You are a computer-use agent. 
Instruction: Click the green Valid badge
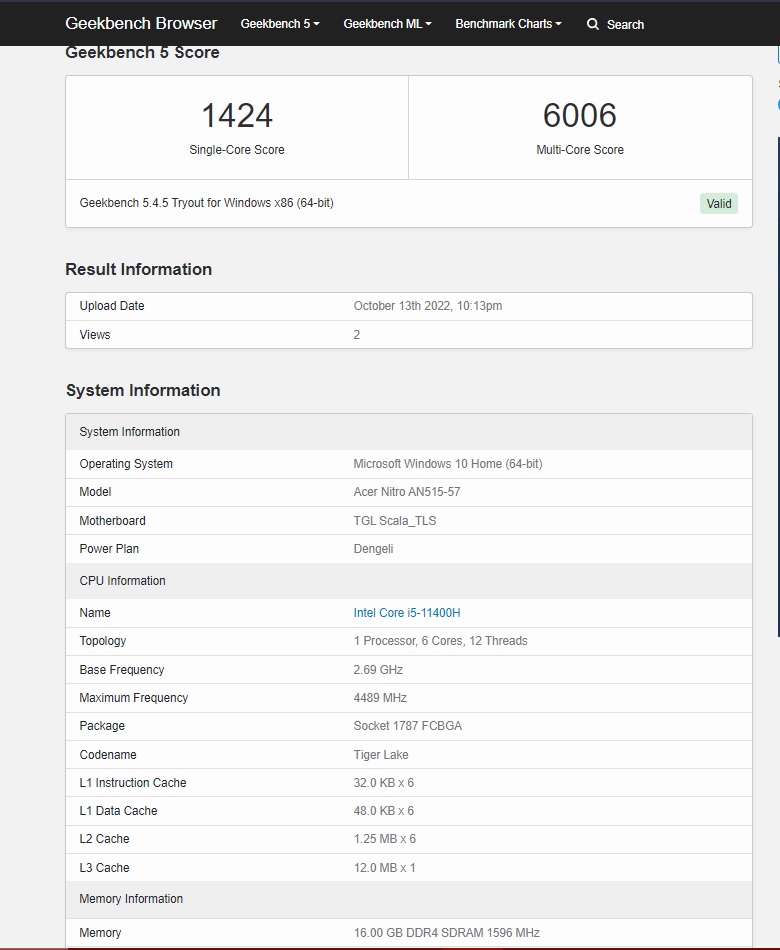(x=719, y=204)
